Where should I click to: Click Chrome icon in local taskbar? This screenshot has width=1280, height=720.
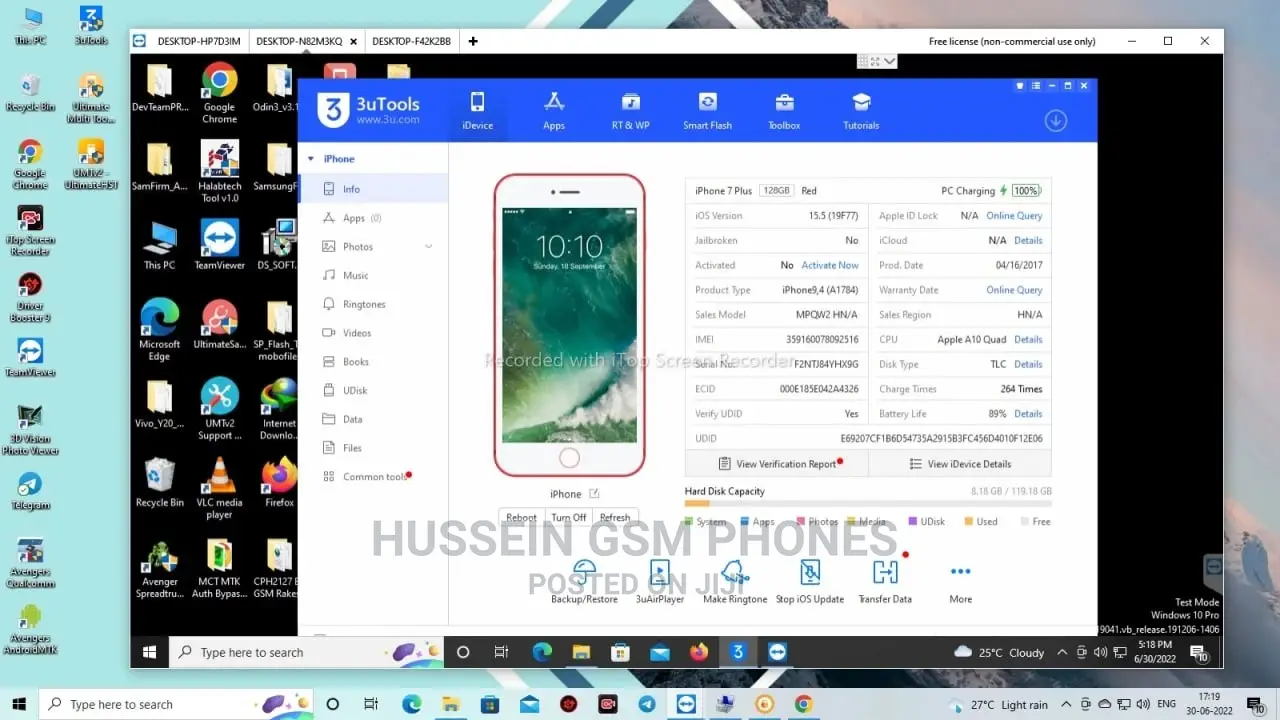pyautogui.click(x=803, y=704)
